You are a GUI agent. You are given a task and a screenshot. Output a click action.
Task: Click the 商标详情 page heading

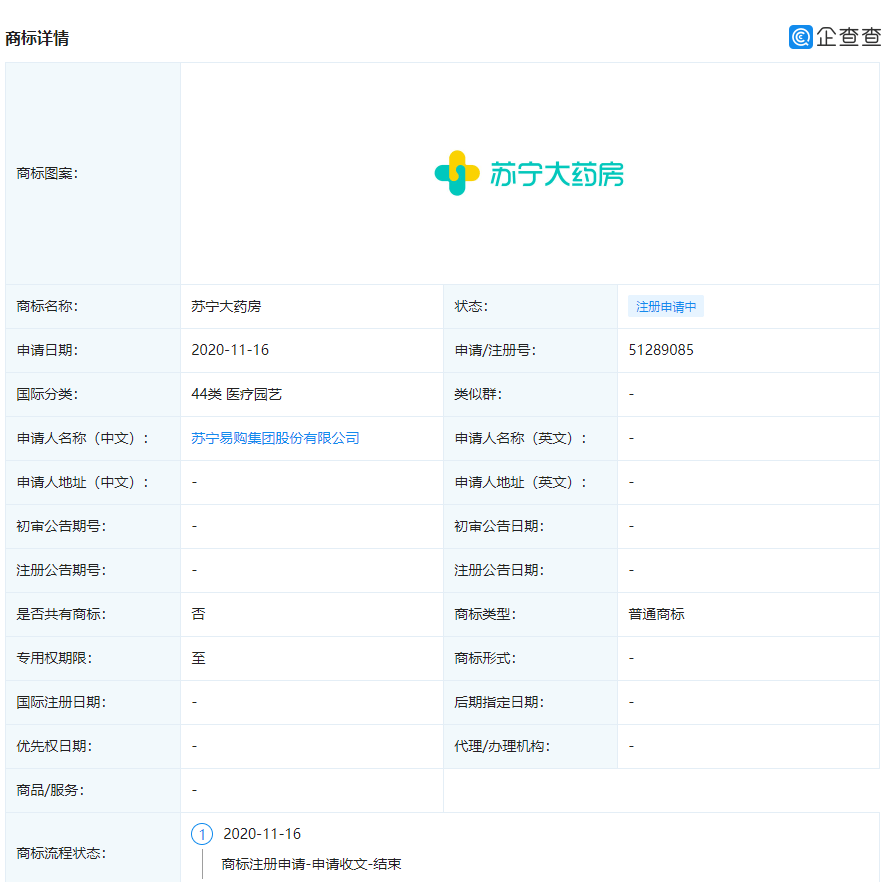(x=36, y=40)
